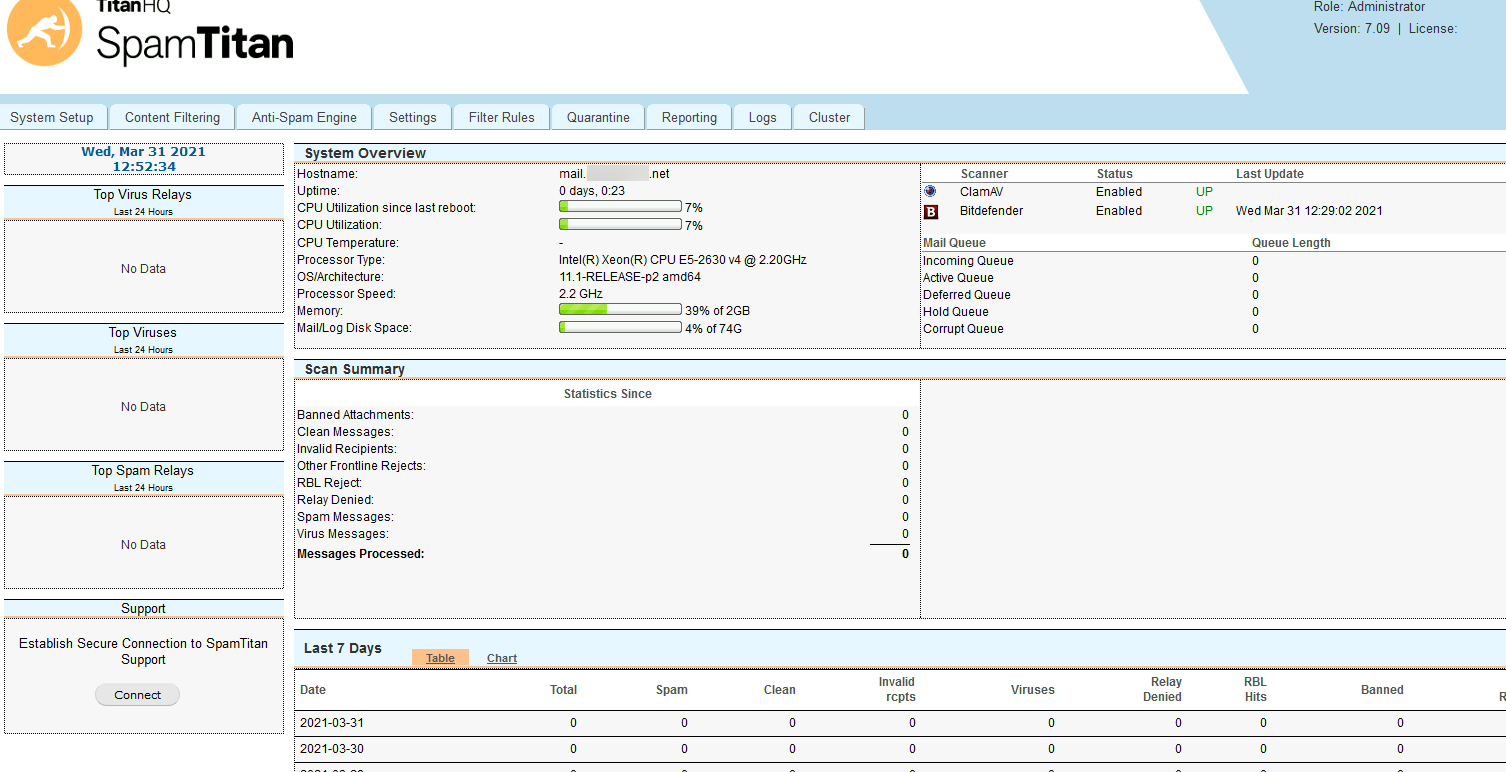This screenshot has height=772, width=1506.
Task: Click the Uptime value 0 days, 0:23
Action: tap(592, 191)
